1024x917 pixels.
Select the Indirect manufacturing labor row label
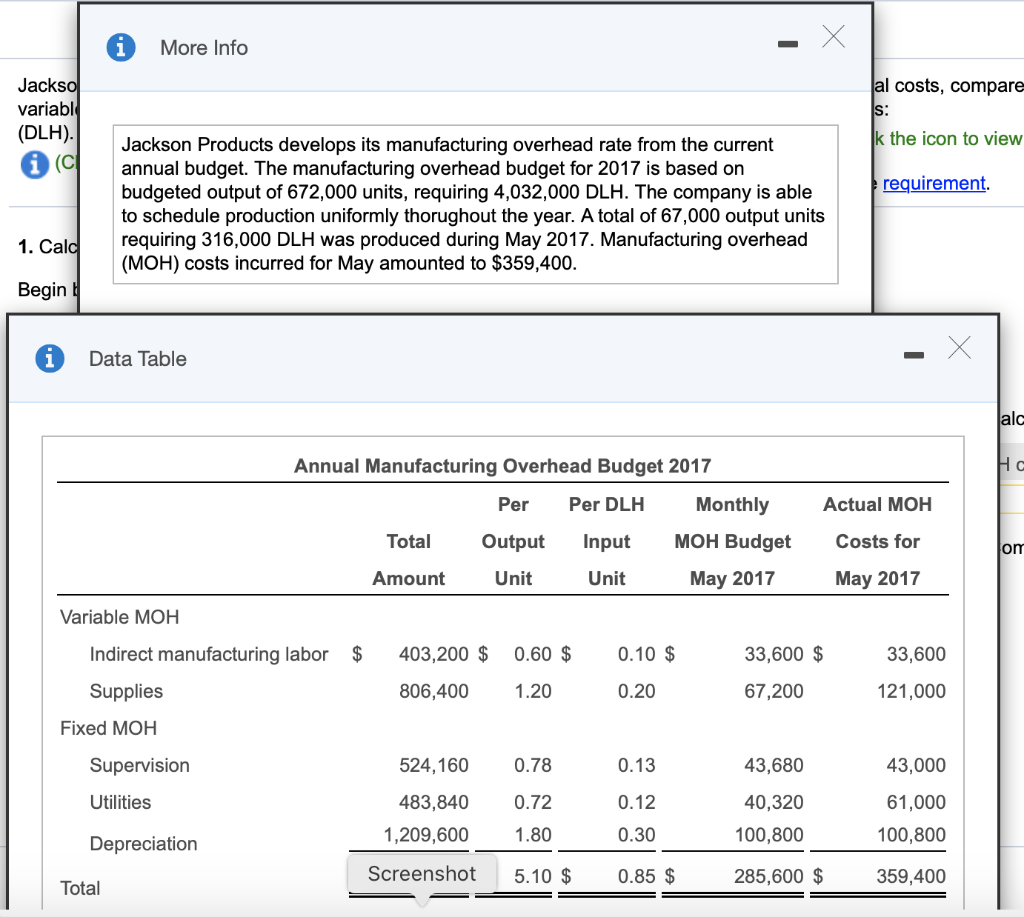[208, 654]
